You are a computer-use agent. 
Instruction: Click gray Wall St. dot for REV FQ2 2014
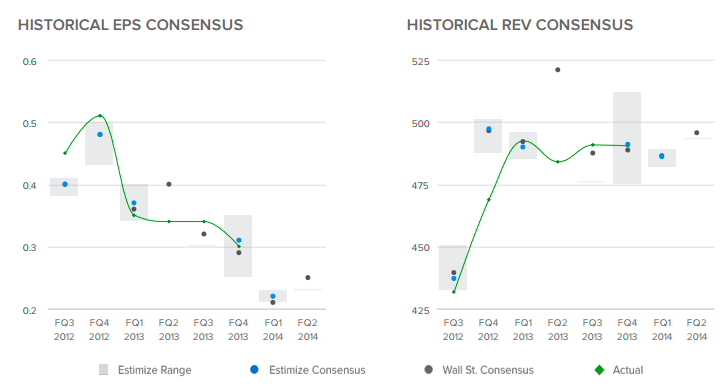pyautogui.click(x=697, y=132)
